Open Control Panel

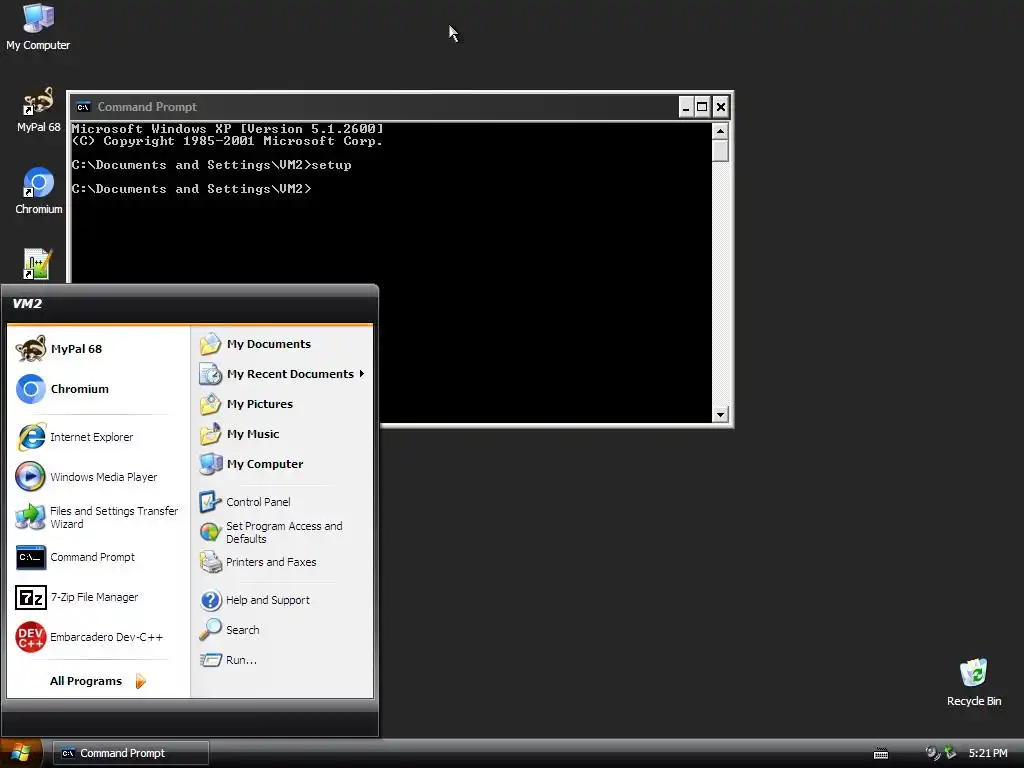click(282, 502)
